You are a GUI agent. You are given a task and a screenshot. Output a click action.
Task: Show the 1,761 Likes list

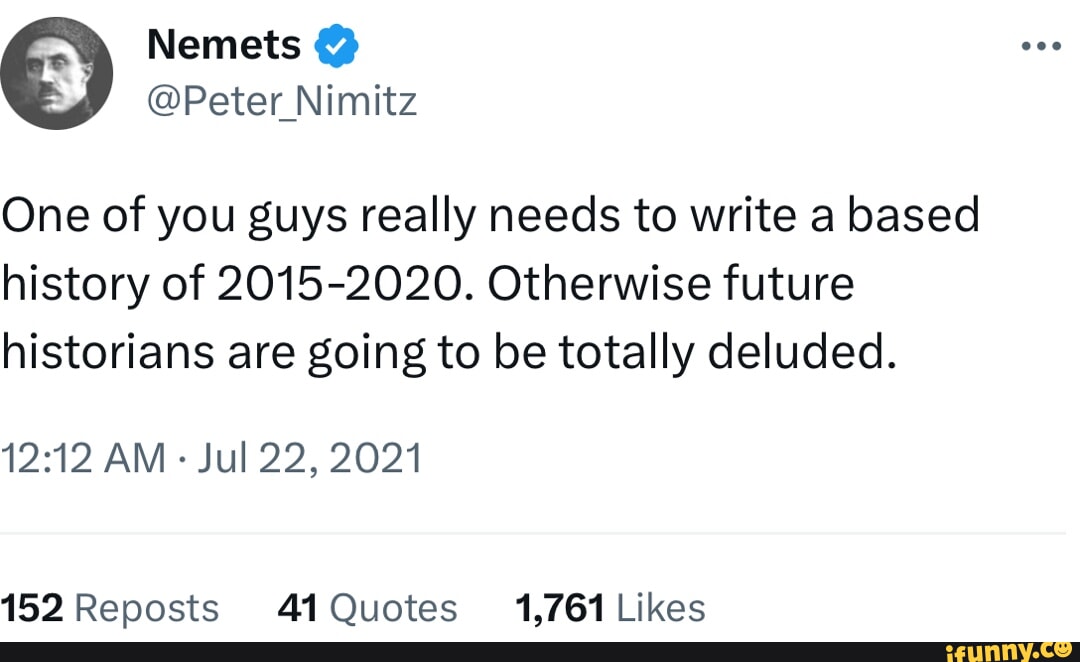[x=609, y=607]
